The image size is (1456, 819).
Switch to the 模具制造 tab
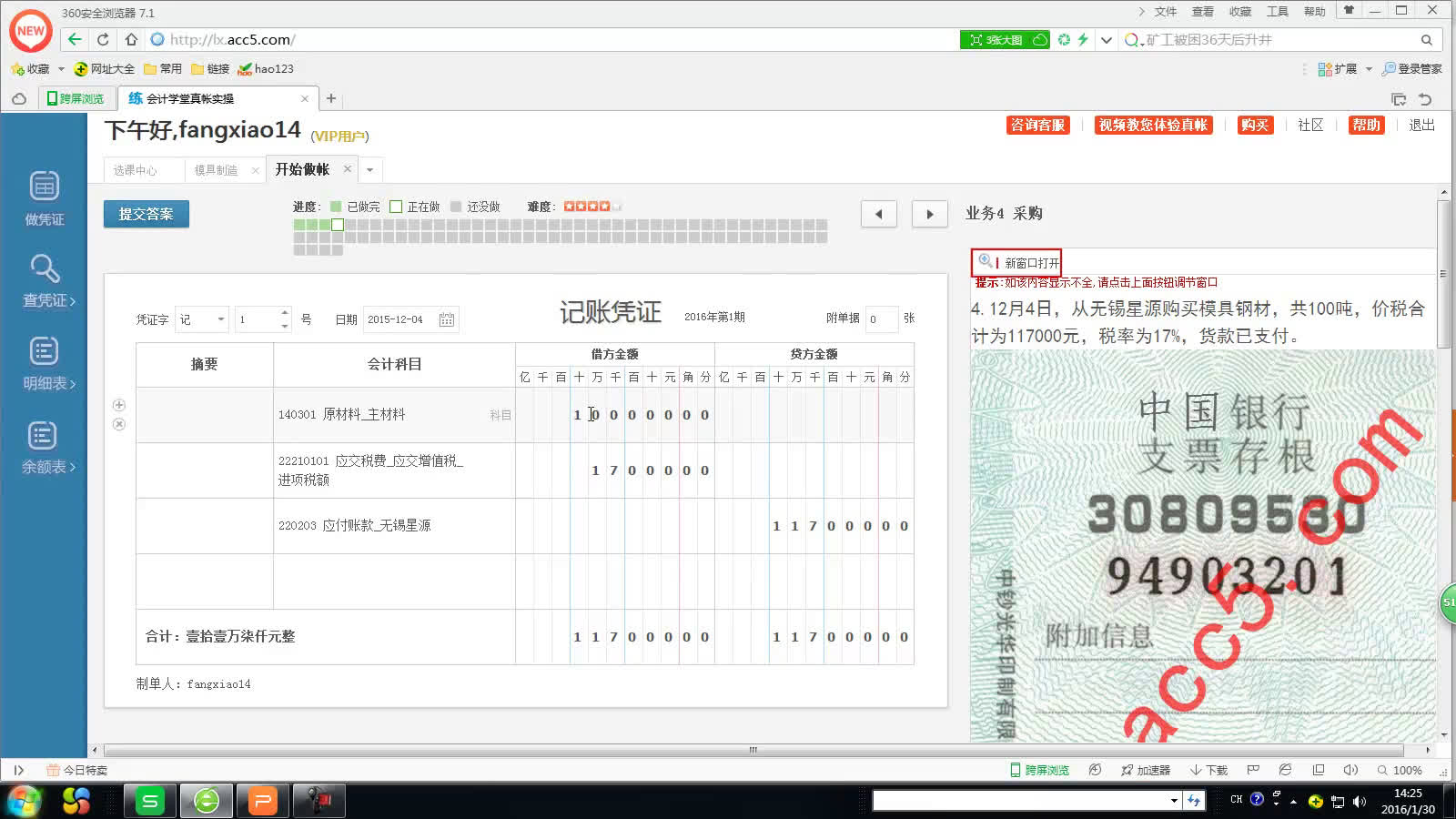click(217, 169)
